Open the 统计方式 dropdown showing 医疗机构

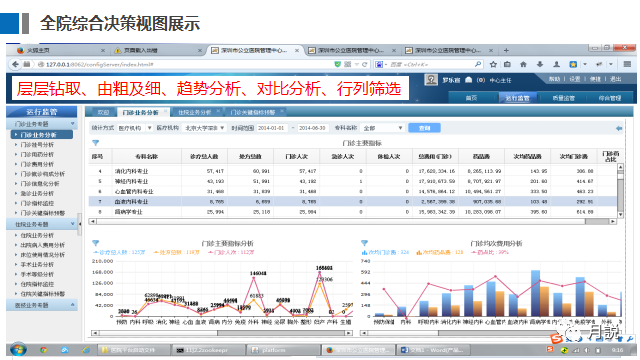135,128
